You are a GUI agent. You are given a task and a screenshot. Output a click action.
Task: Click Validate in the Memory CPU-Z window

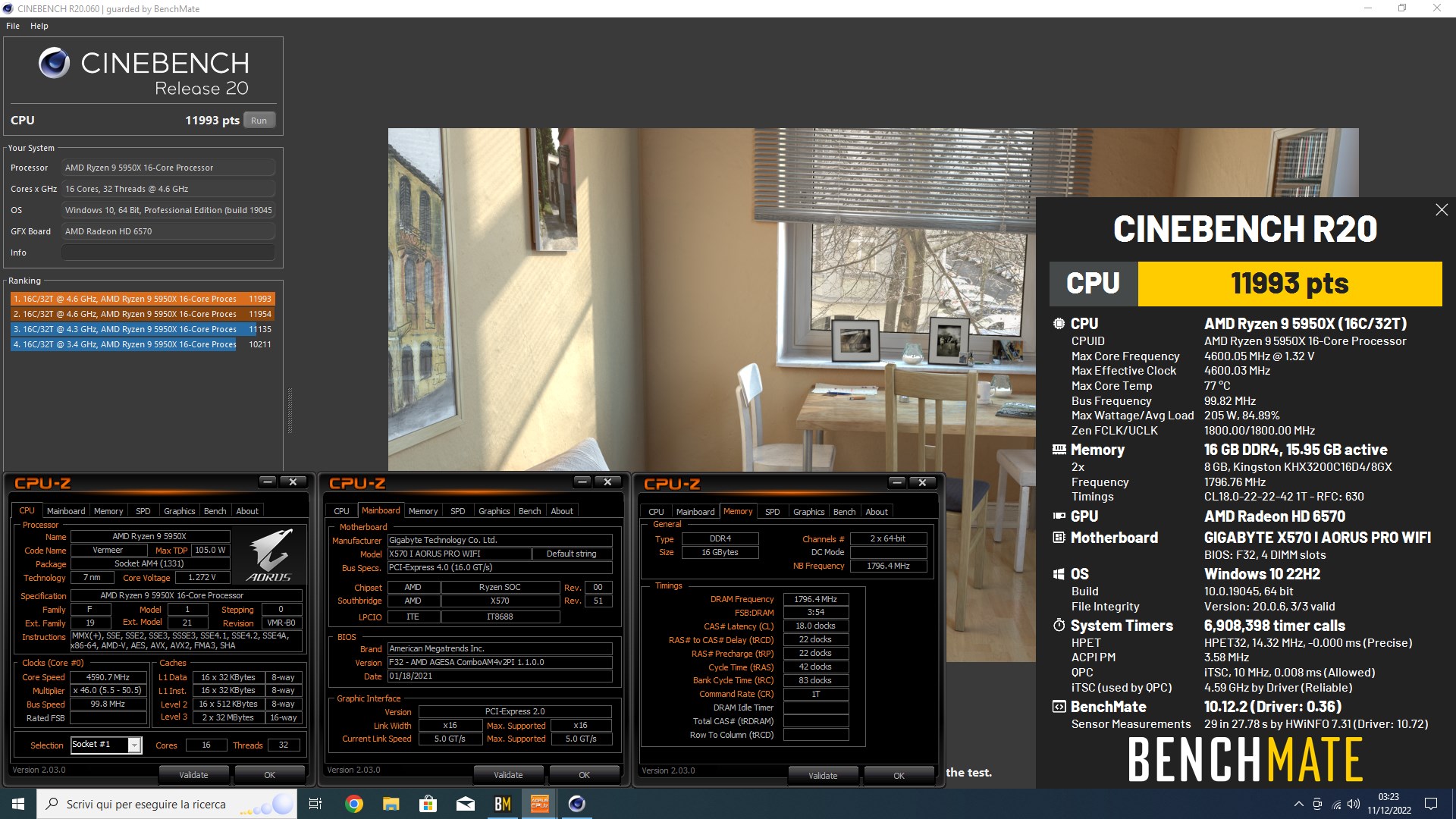tap(823, 776)
